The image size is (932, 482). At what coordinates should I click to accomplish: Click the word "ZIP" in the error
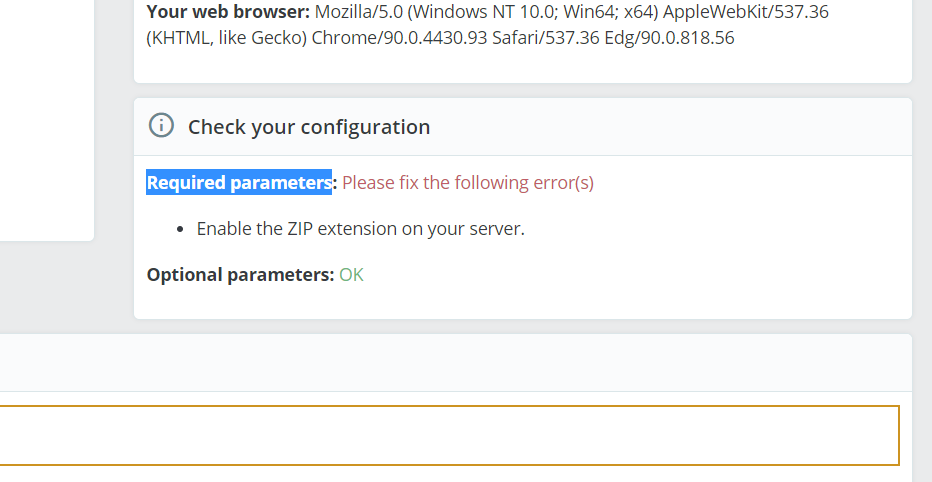pos(302,228)
